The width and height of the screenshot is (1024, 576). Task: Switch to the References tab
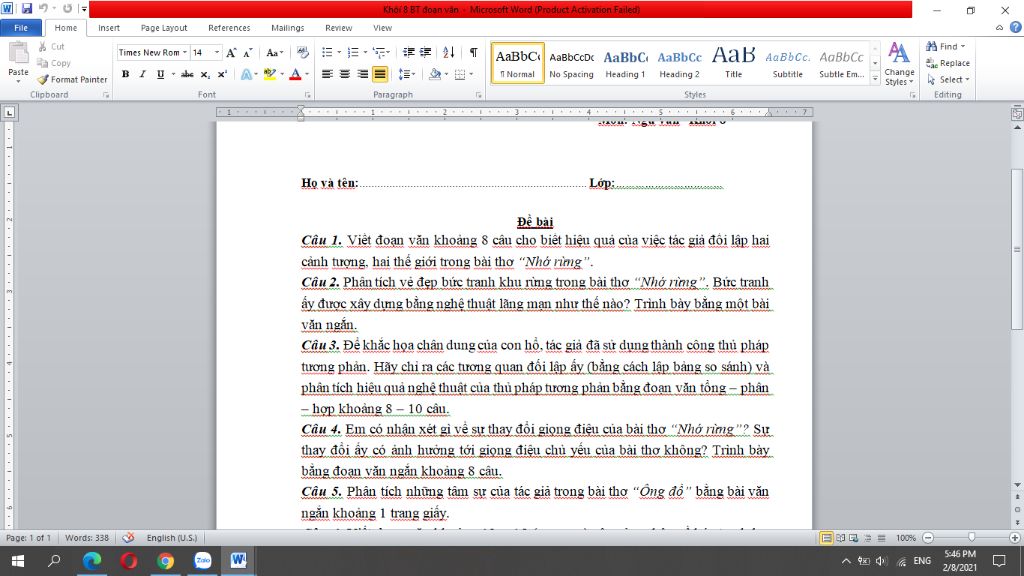pyautogui.click(x=229, y=28)
